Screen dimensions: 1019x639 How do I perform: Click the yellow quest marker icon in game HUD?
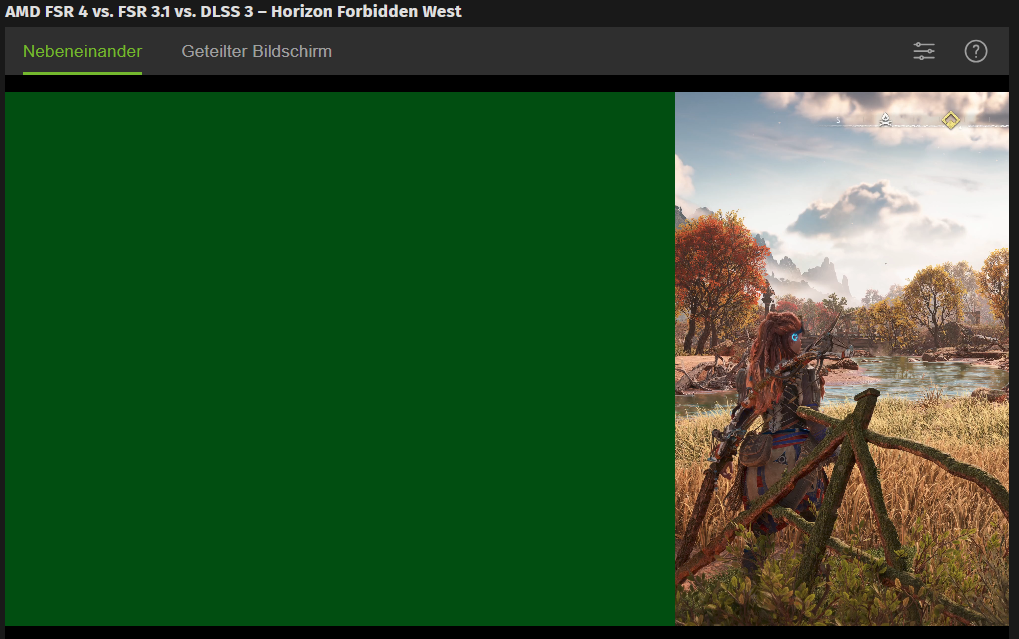pos(951,120)
